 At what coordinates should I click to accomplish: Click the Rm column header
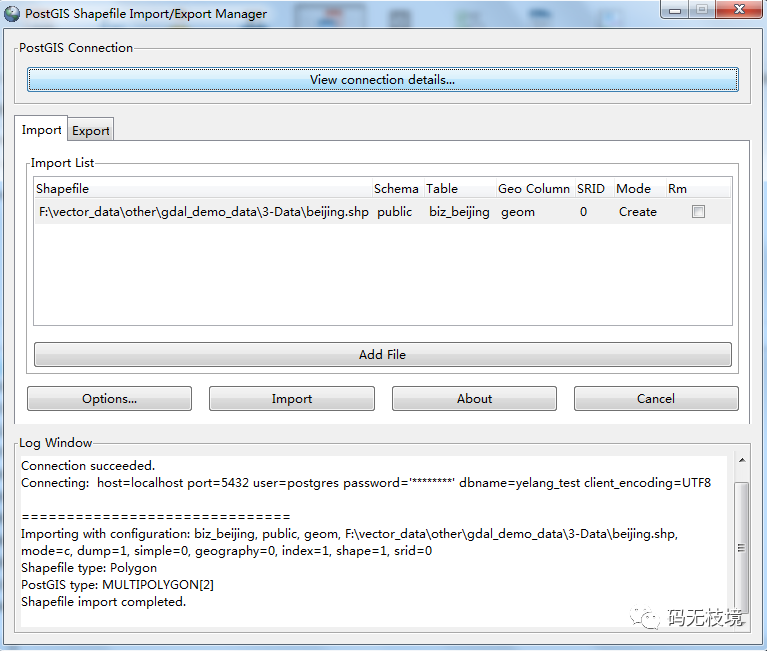click(698, 189)
